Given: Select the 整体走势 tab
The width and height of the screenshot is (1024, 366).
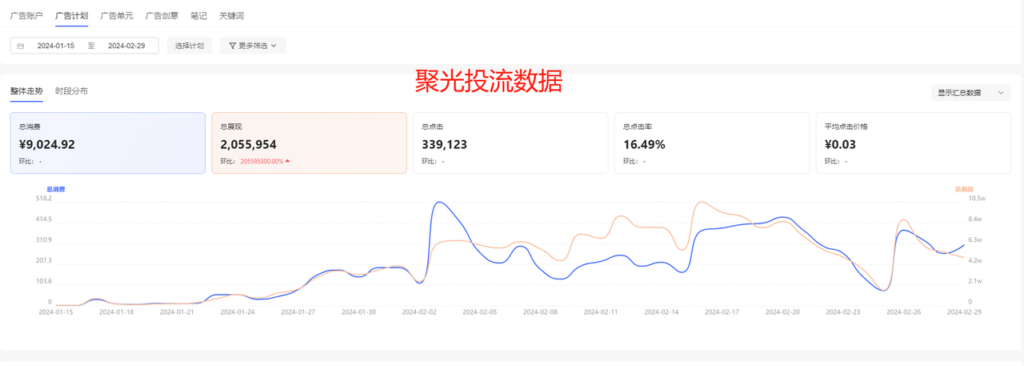Looking at the screenshot, I should coord(27,91).
